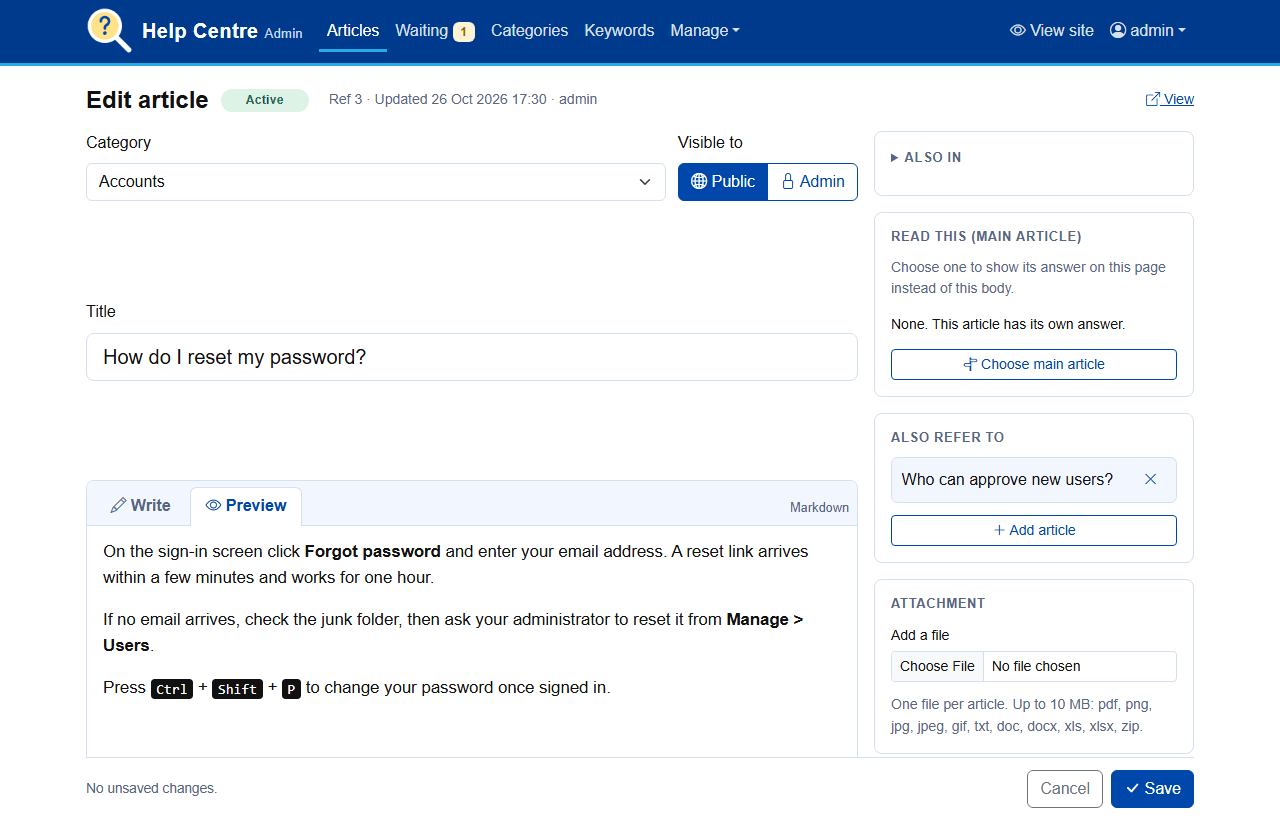Go to the Articles tab

pos(353,31)
